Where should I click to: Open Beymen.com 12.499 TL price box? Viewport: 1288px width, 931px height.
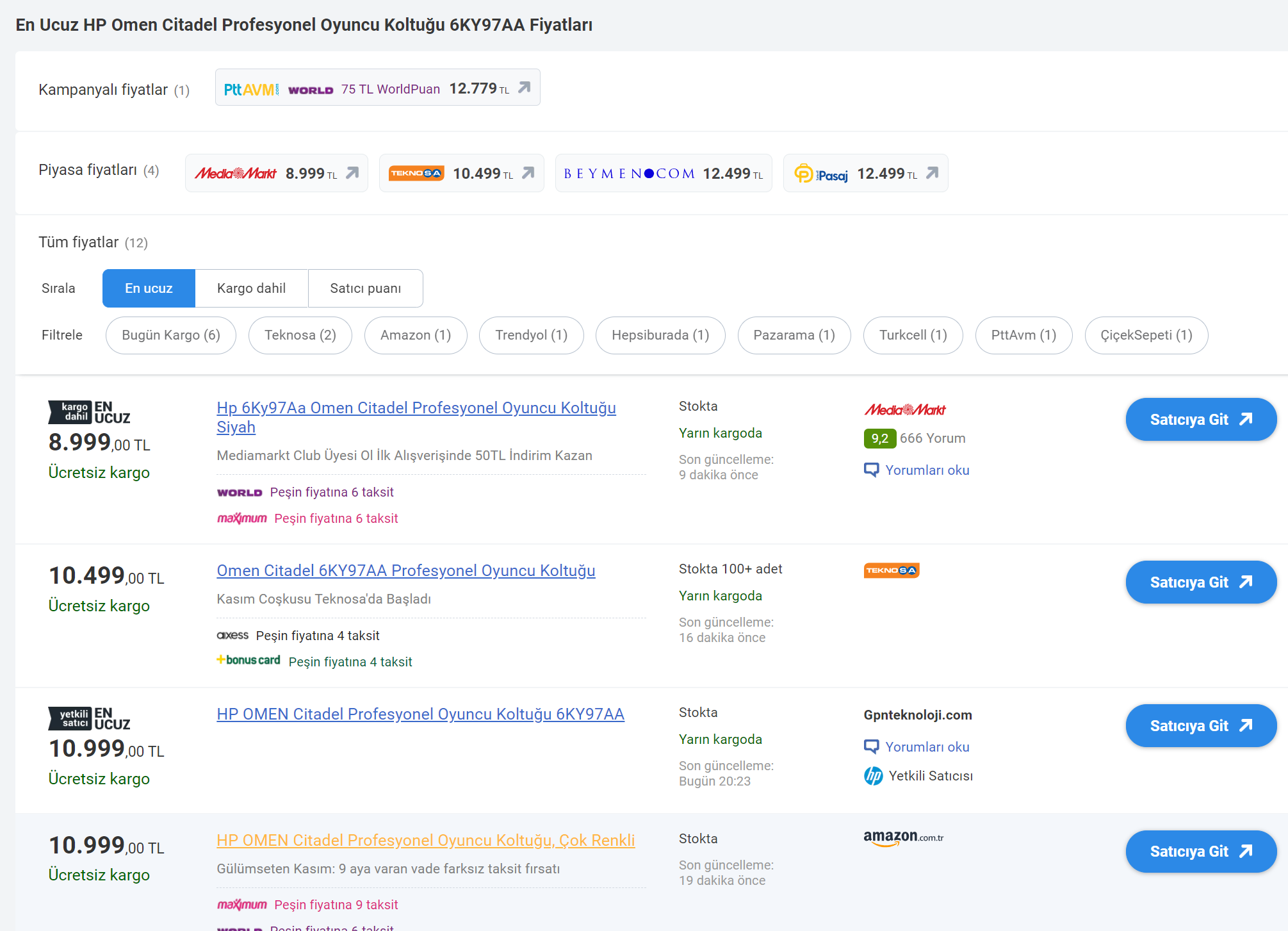[664, 173]
